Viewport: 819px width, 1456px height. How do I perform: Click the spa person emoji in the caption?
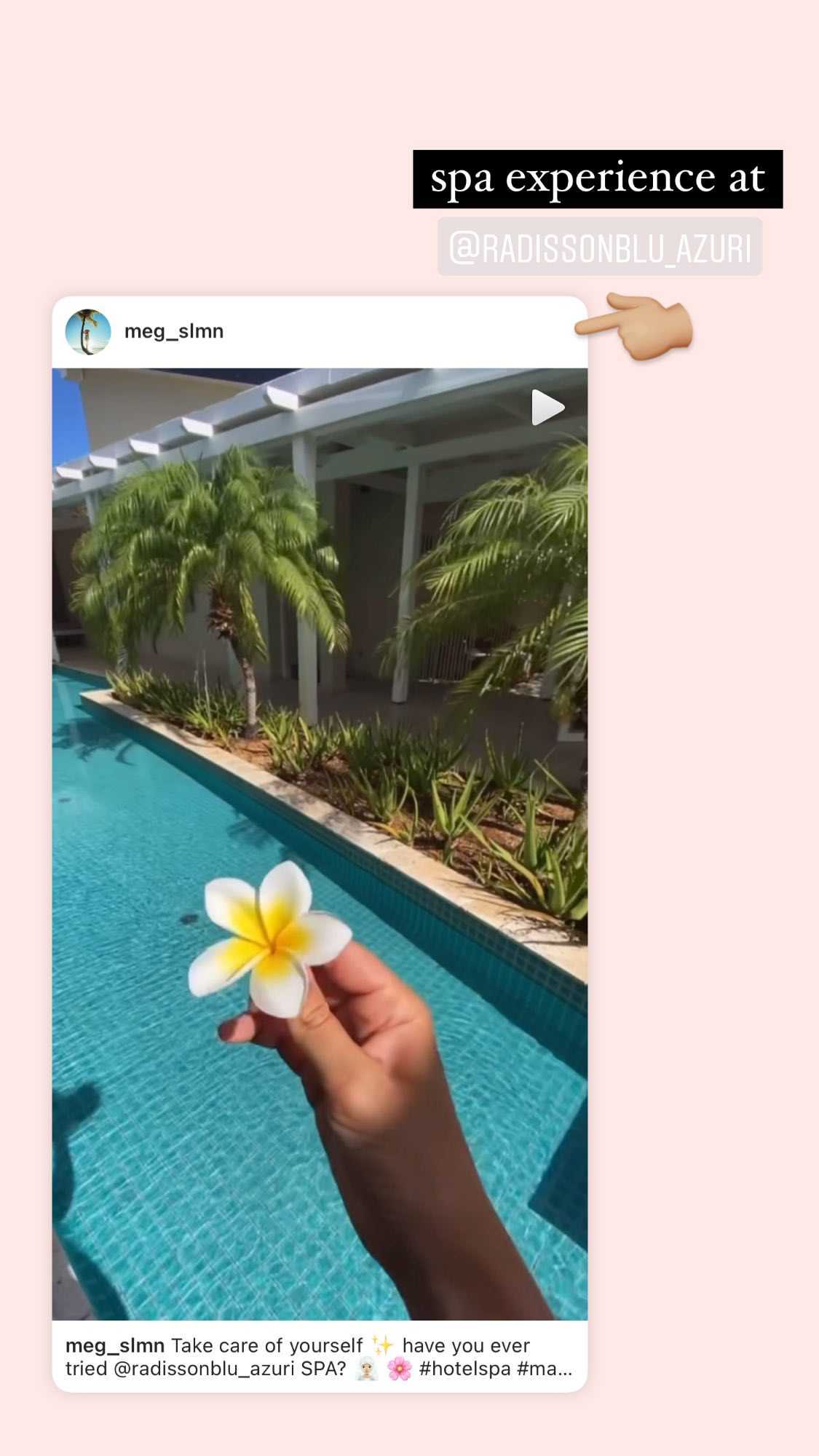[367, 1369]
